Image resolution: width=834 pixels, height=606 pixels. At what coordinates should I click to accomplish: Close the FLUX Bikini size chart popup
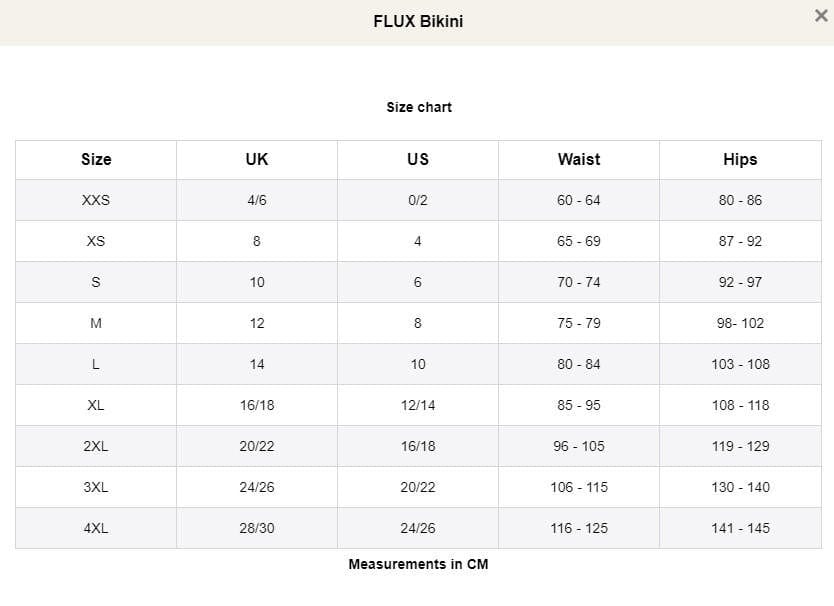click(820, 15)
